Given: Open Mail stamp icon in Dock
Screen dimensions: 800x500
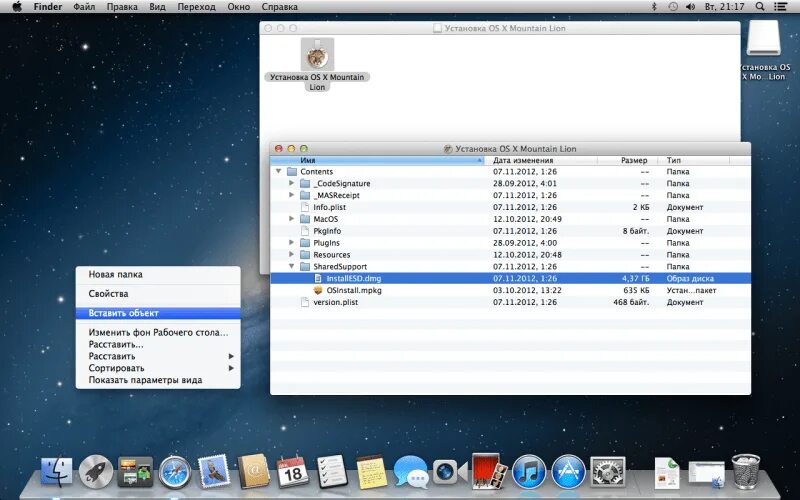Looking at the screenshot, I should click(214, 471).
